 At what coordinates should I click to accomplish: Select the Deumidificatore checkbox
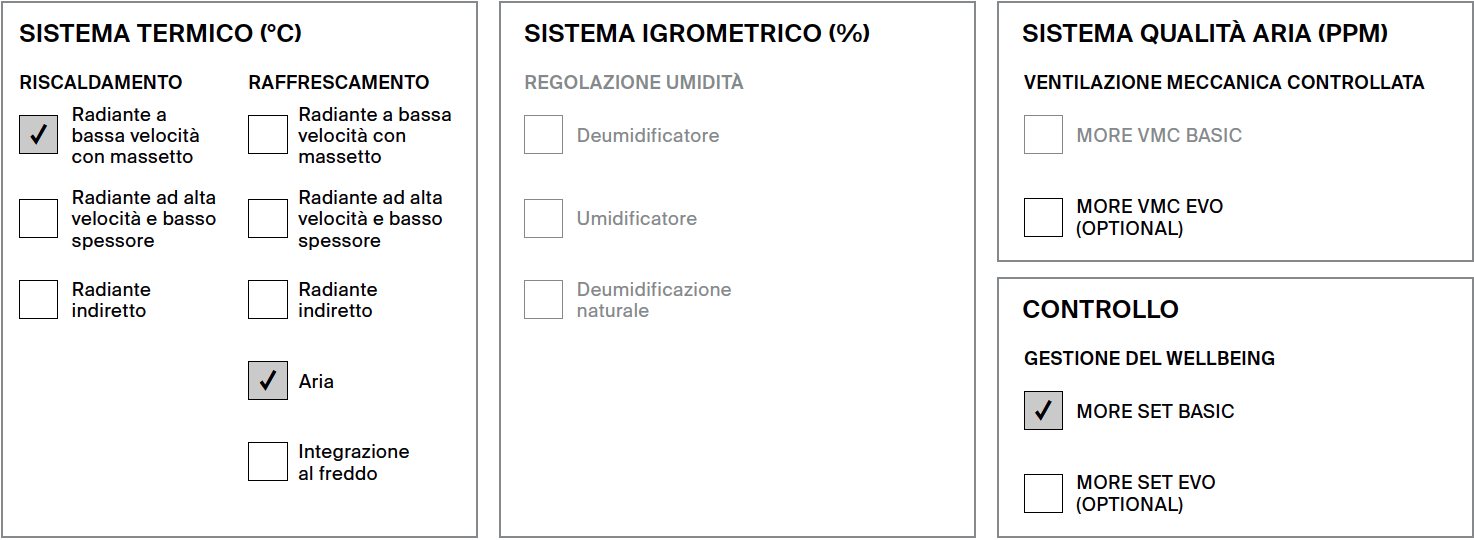(x=543, y=135)
